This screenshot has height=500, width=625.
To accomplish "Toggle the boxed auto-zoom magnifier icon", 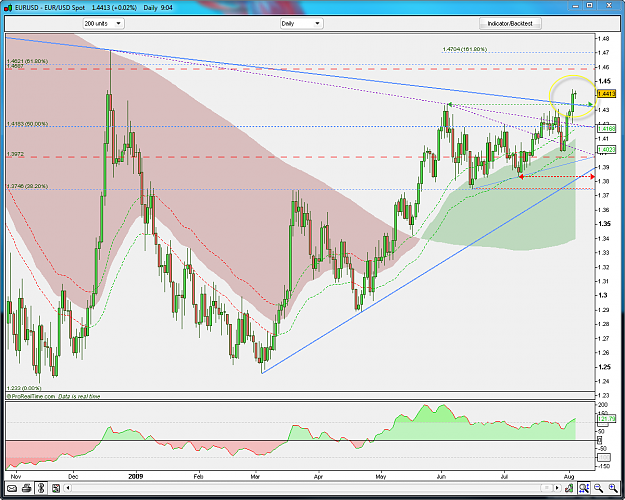I will 584,488.
